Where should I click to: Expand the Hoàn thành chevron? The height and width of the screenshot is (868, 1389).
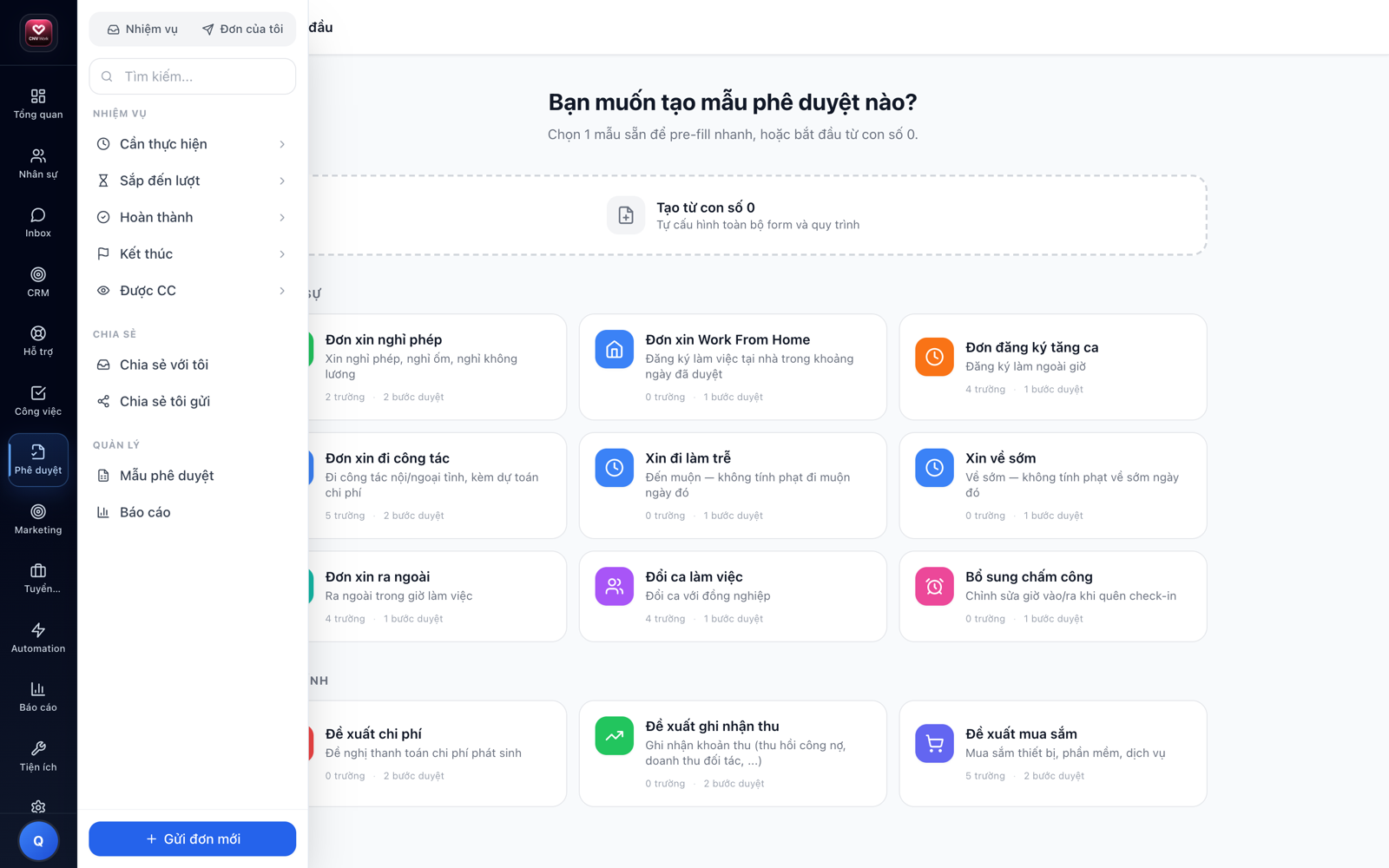(282, 217)
